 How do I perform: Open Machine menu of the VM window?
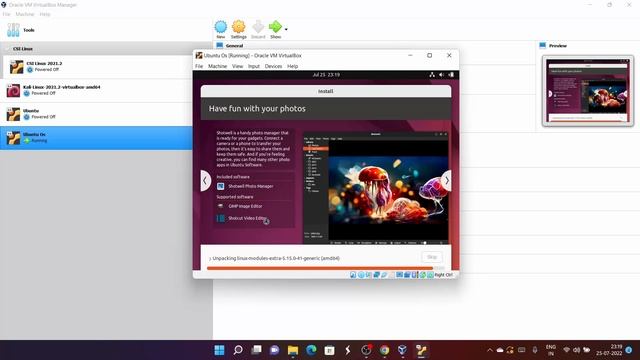(x=218, y=66)
